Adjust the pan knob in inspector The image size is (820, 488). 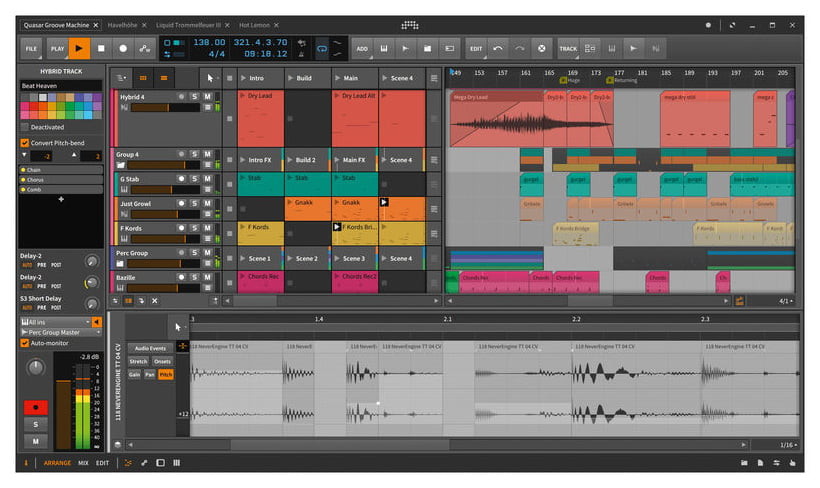(36, 367)
